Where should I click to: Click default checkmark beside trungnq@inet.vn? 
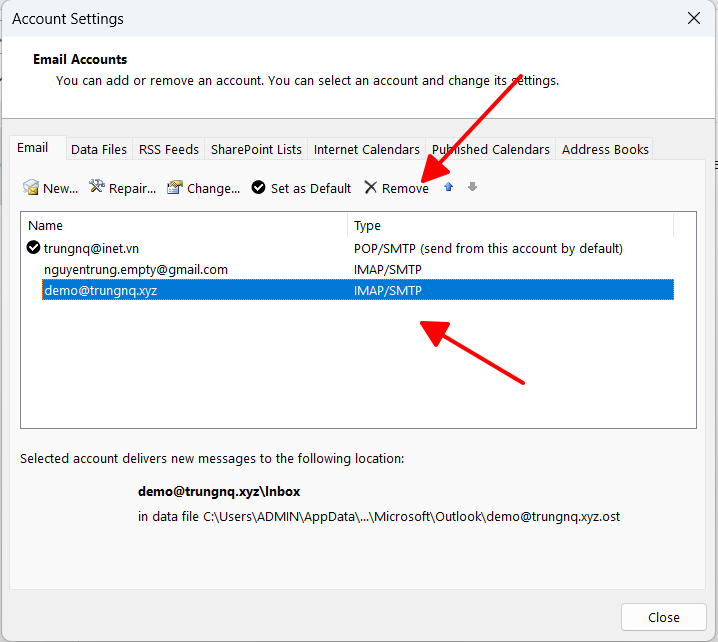coord(33,248)
